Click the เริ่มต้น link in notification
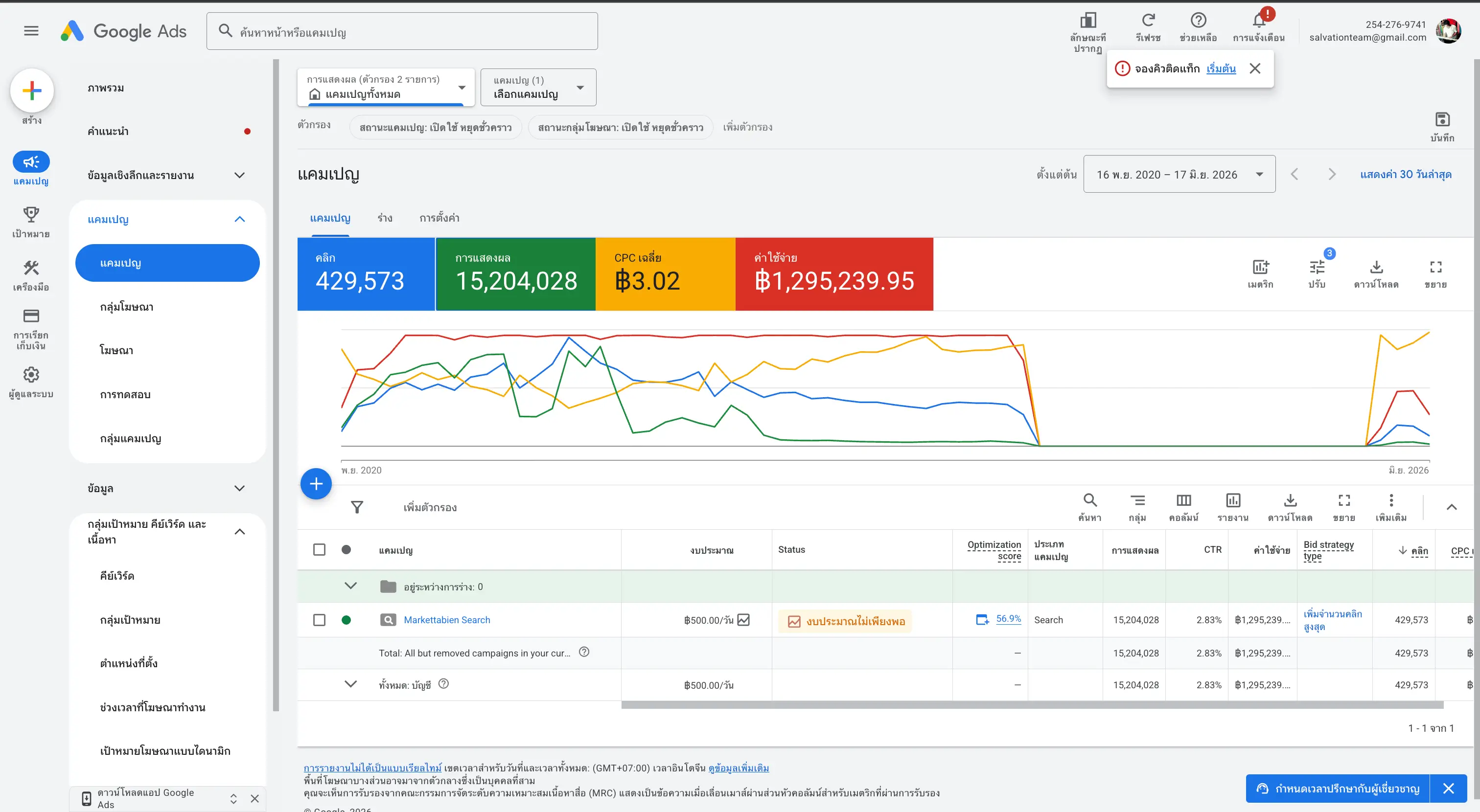The height and width of the screenshot is (812, 1480). coord(1220,68)
